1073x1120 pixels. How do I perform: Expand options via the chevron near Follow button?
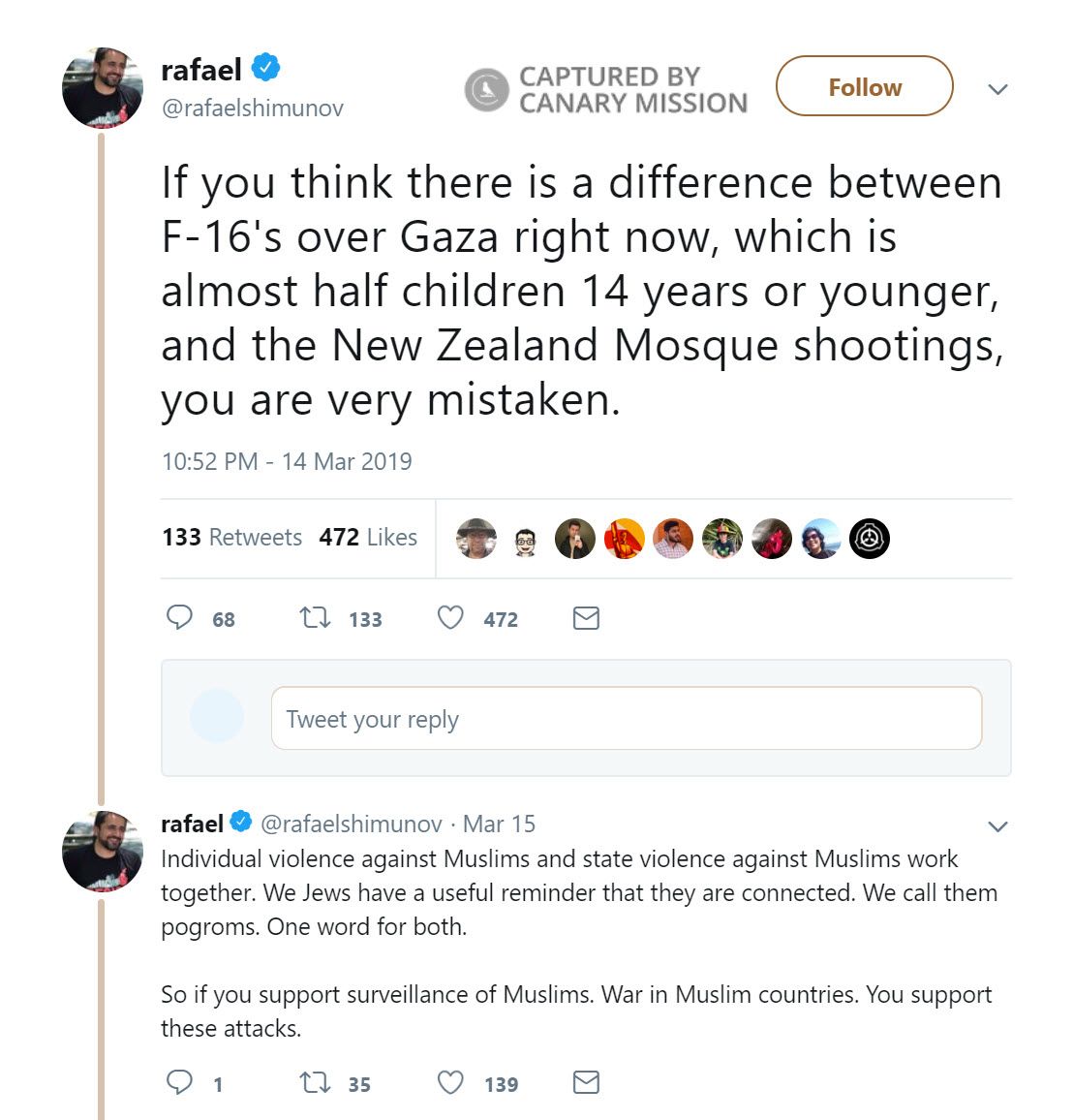pyautogui.click(x=997, y=87)
